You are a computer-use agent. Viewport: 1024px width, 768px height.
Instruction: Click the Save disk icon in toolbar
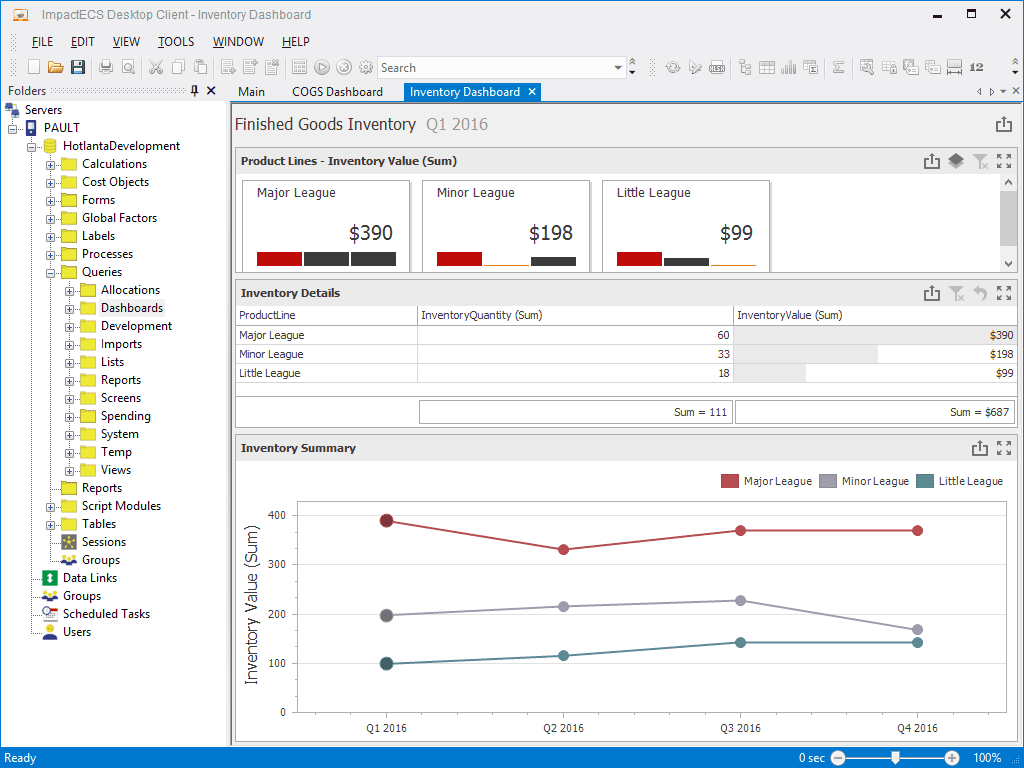(x=78, y=67)
